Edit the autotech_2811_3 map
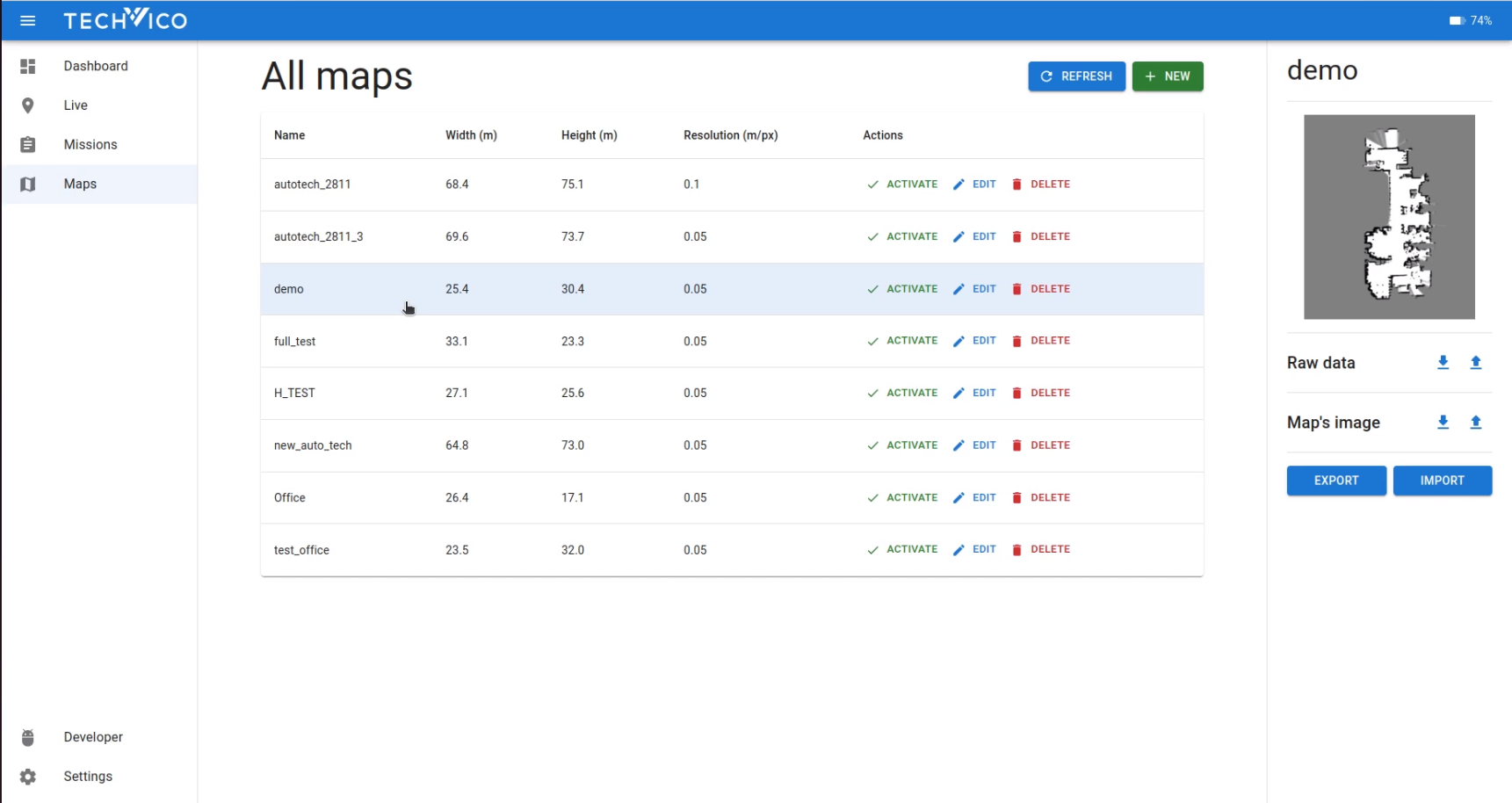 point(974,236)
